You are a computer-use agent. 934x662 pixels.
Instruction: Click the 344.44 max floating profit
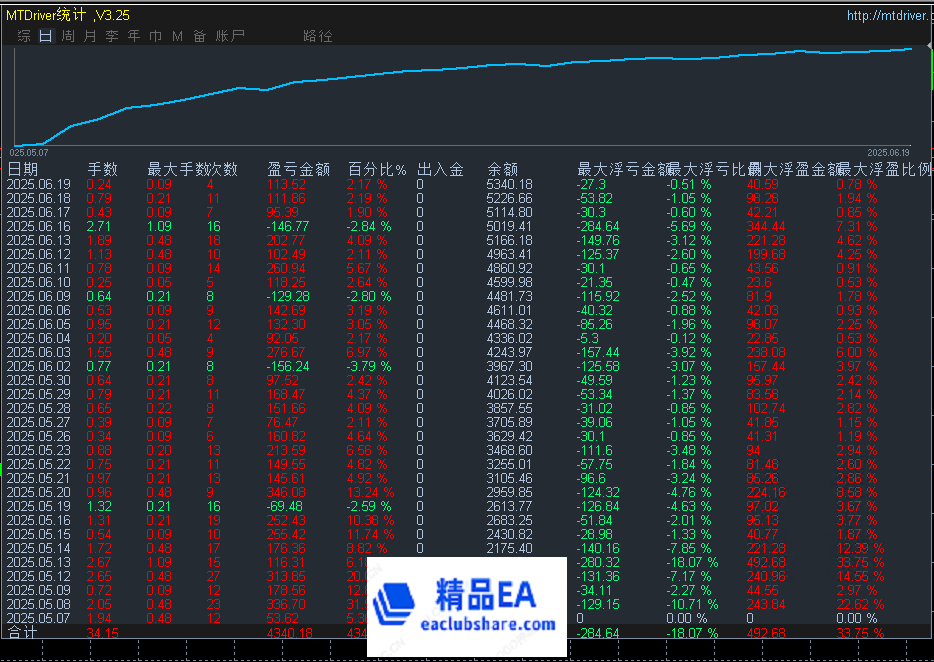pyautogui.click(x=766, y=226)
